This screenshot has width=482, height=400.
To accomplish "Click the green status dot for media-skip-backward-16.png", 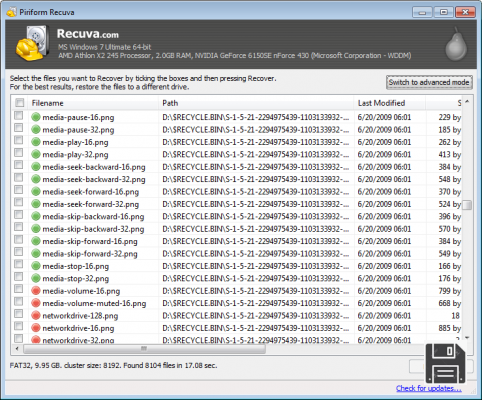I will coord(36,216).
